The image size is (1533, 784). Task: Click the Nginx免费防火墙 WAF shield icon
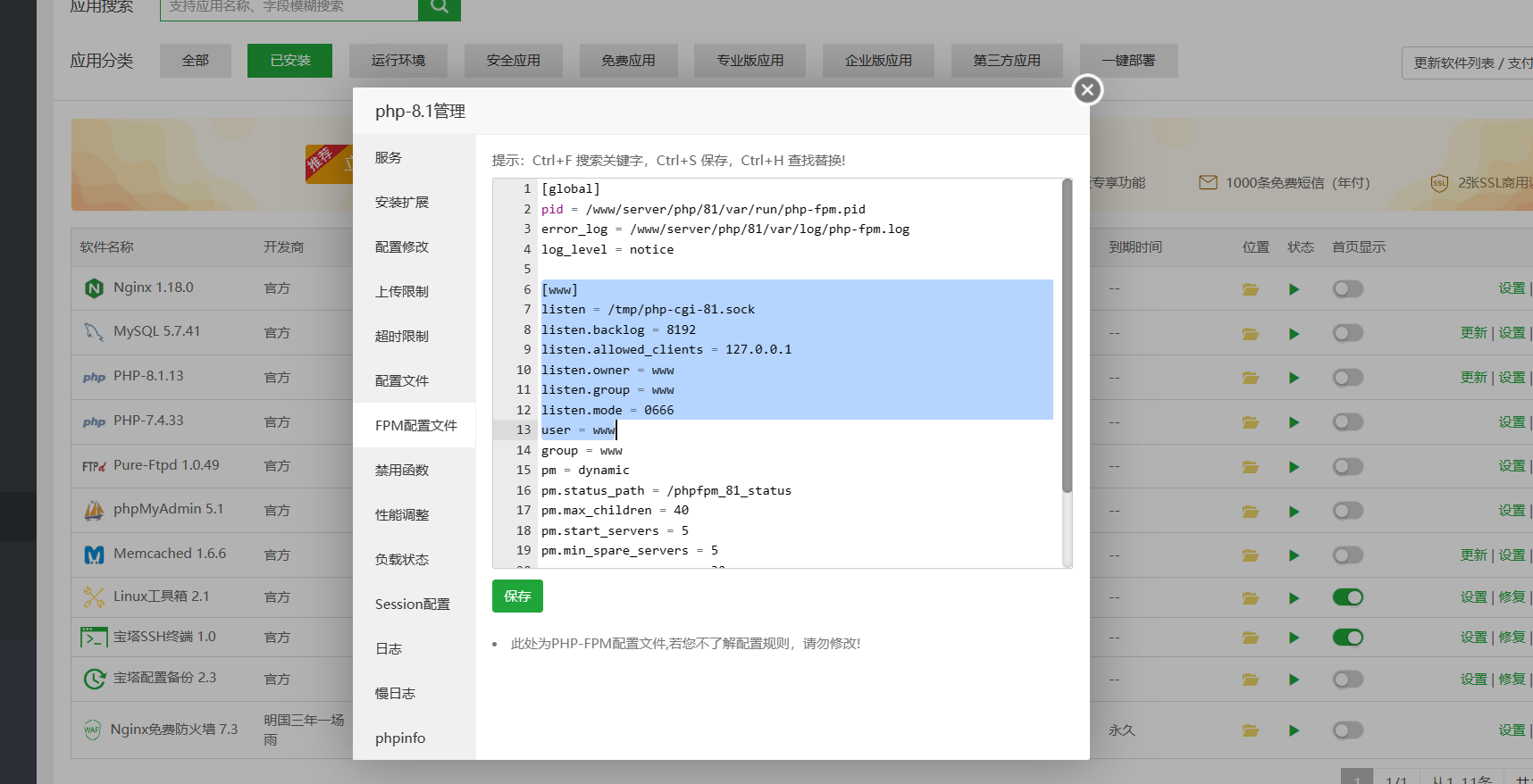tap(92, 730)
